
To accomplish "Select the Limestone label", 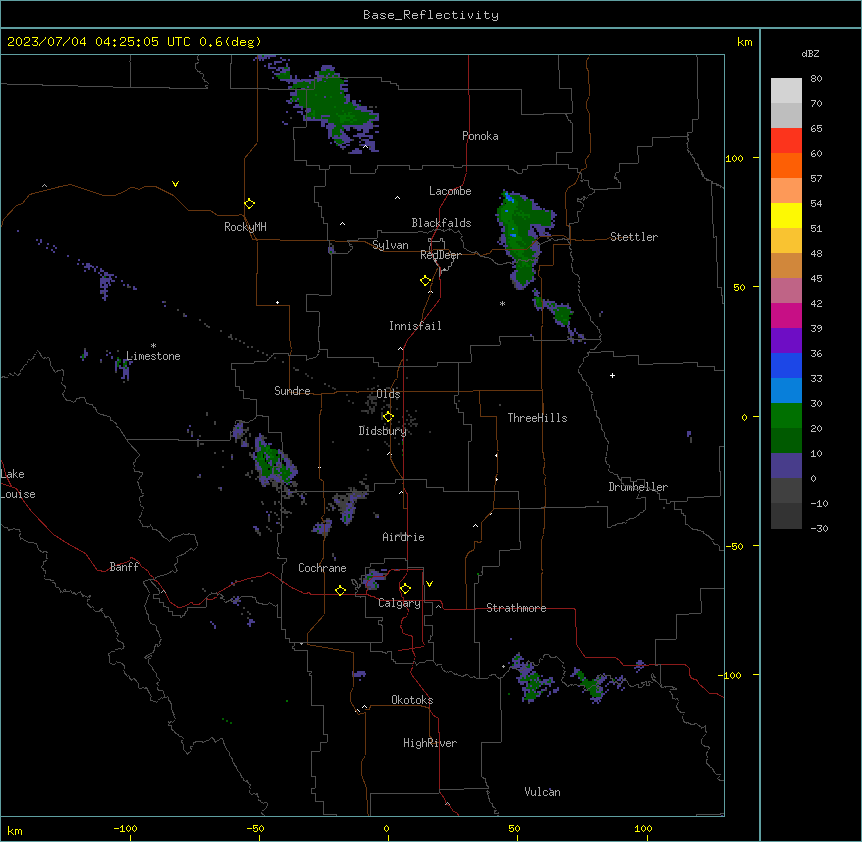I will click(x=153, y=356).
